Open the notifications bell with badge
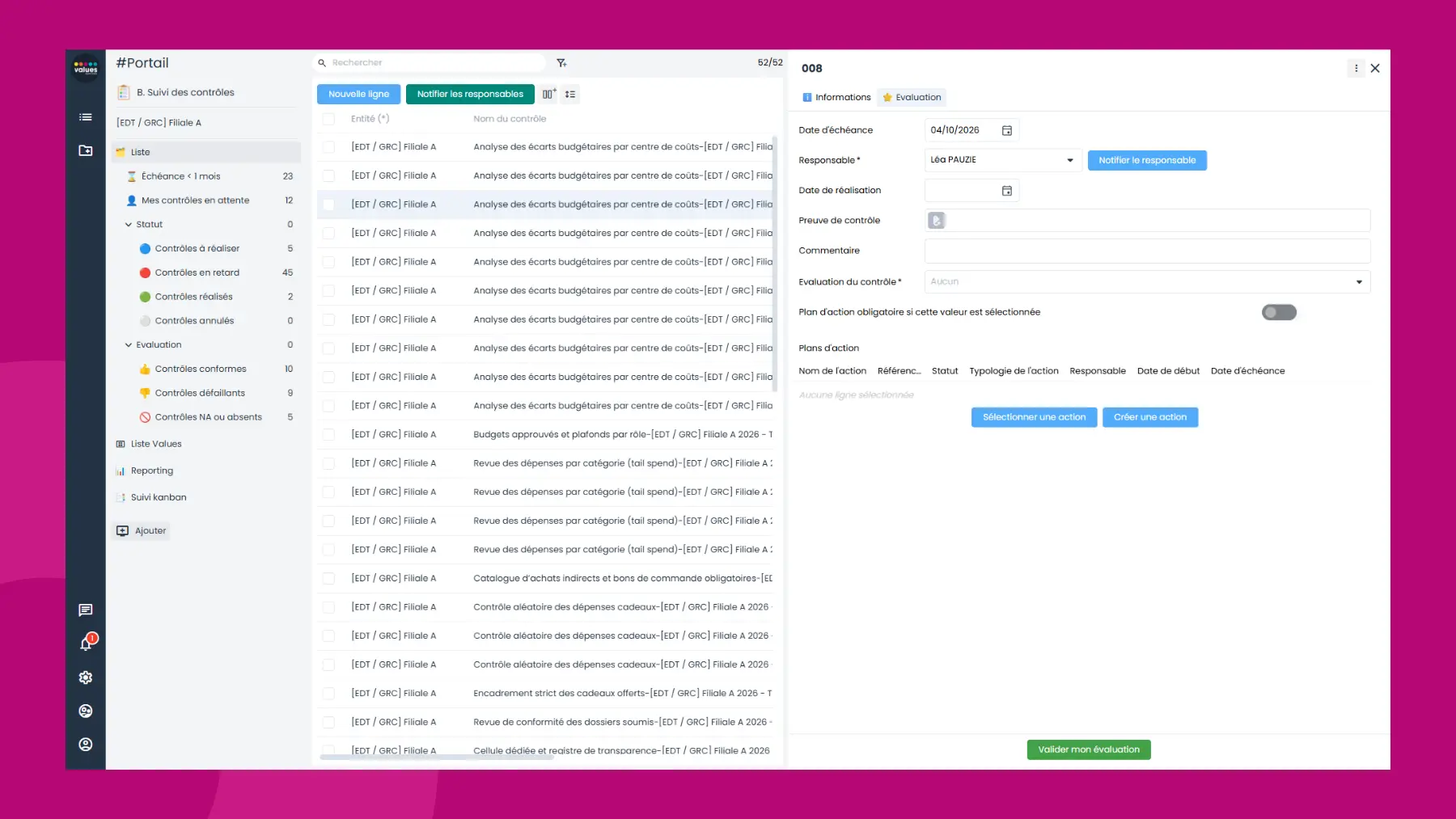 pos(85,644)
